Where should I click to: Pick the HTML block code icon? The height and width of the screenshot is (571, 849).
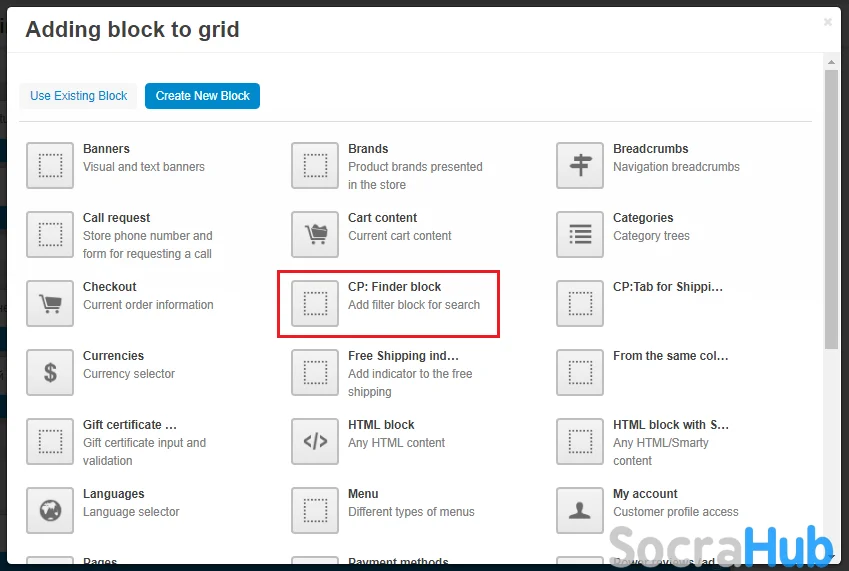pyautogui.click(x=315, y=442)
